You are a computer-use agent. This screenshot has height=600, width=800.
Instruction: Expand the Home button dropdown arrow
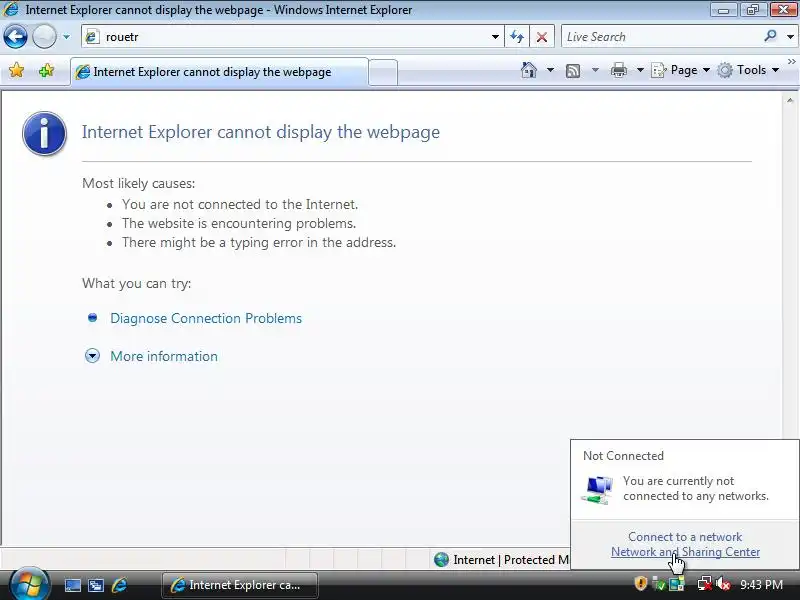[x=551, y=70]
